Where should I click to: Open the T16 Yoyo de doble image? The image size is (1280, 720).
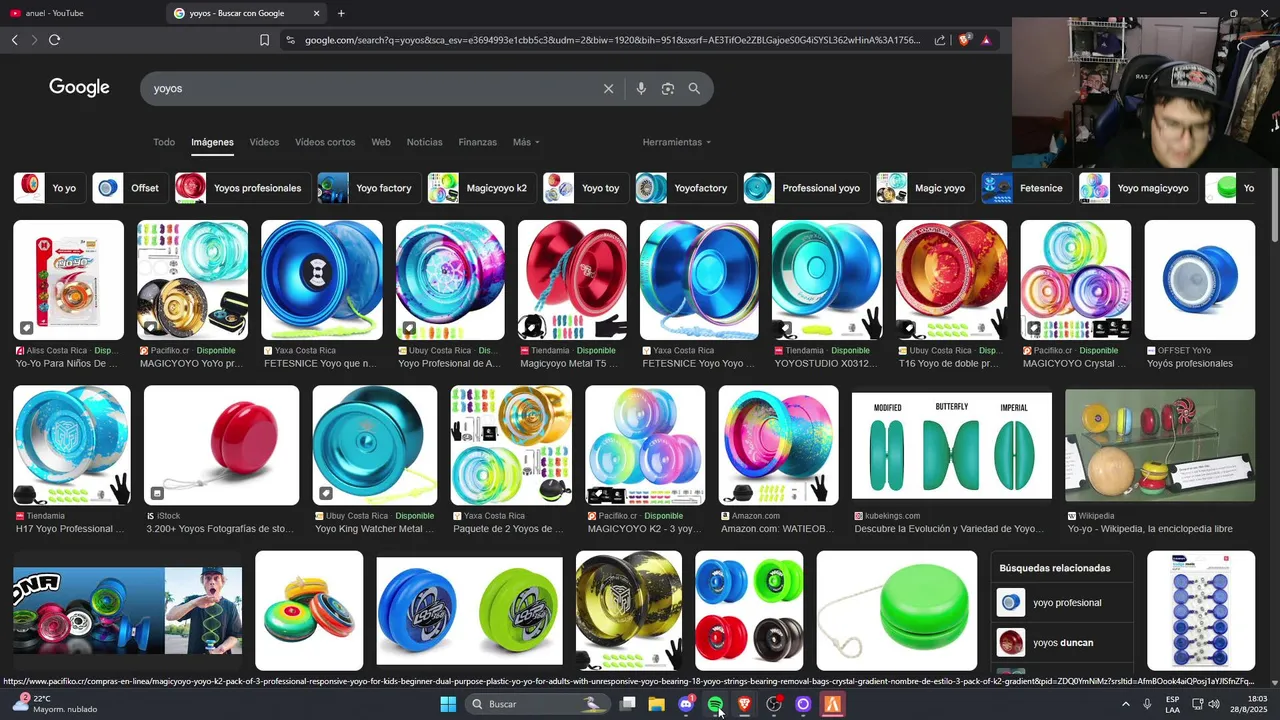click(951, 280)
